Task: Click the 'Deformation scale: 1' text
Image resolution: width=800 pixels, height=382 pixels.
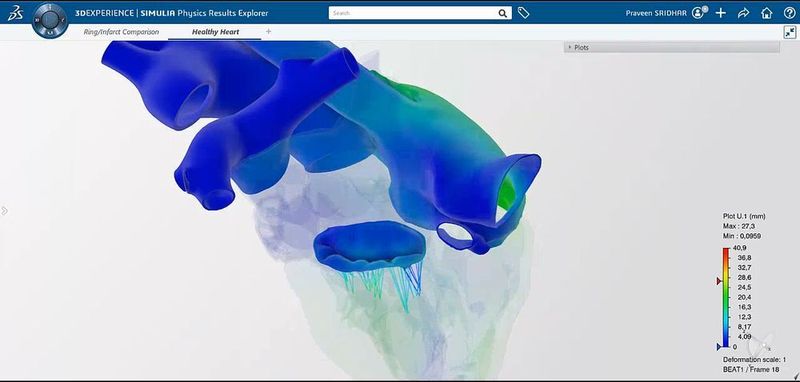Action: pos(754,360)
